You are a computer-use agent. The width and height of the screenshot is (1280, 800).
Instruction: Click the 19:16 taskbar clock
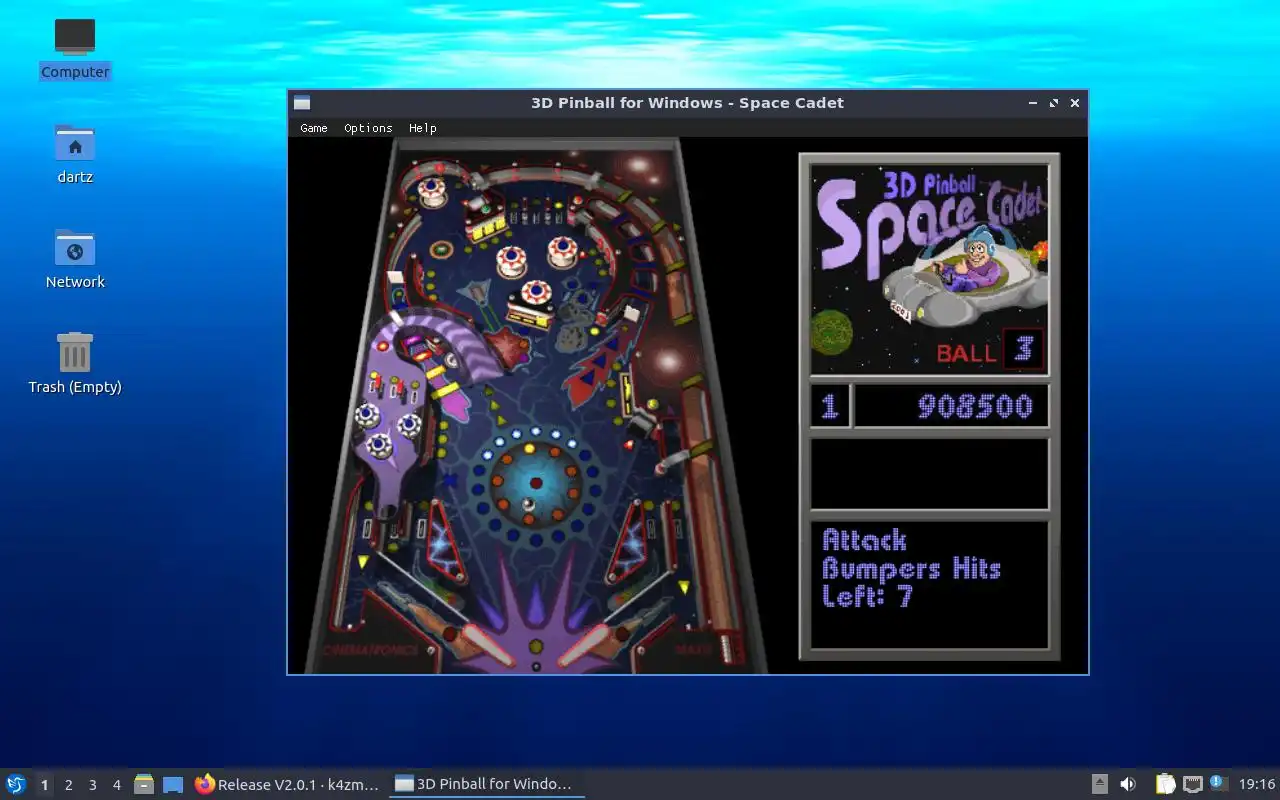pos(1257,784)
